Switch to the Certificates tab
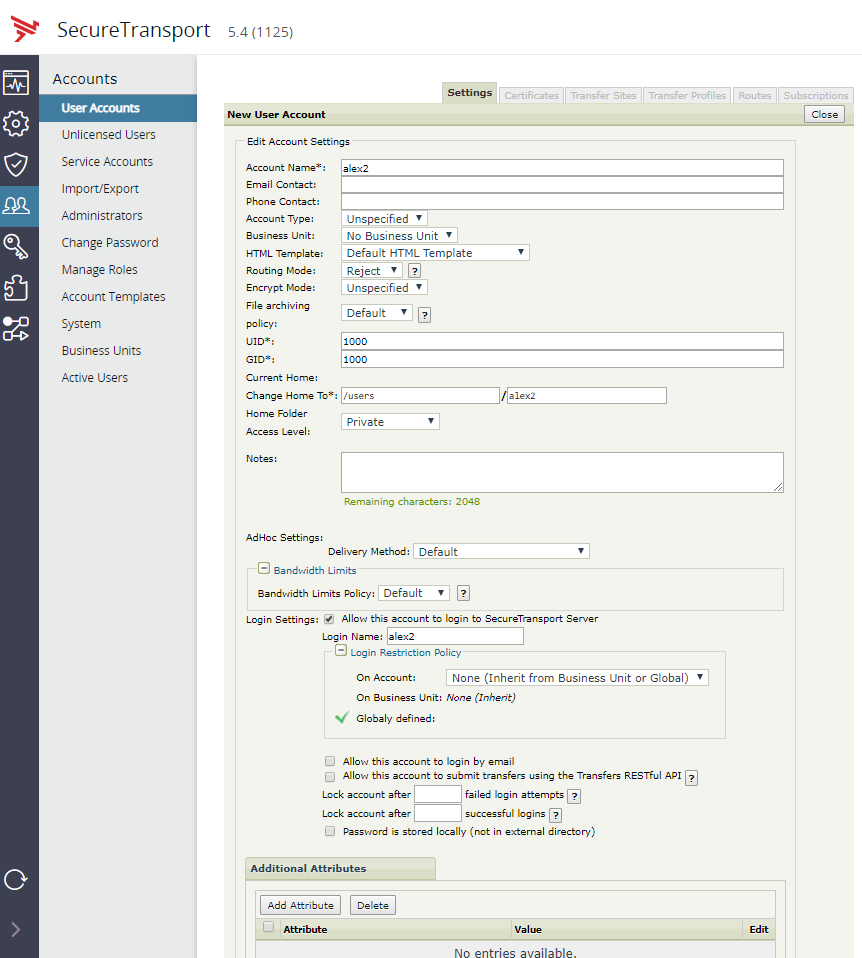The image size is (862, 958). tap(531, 96)
